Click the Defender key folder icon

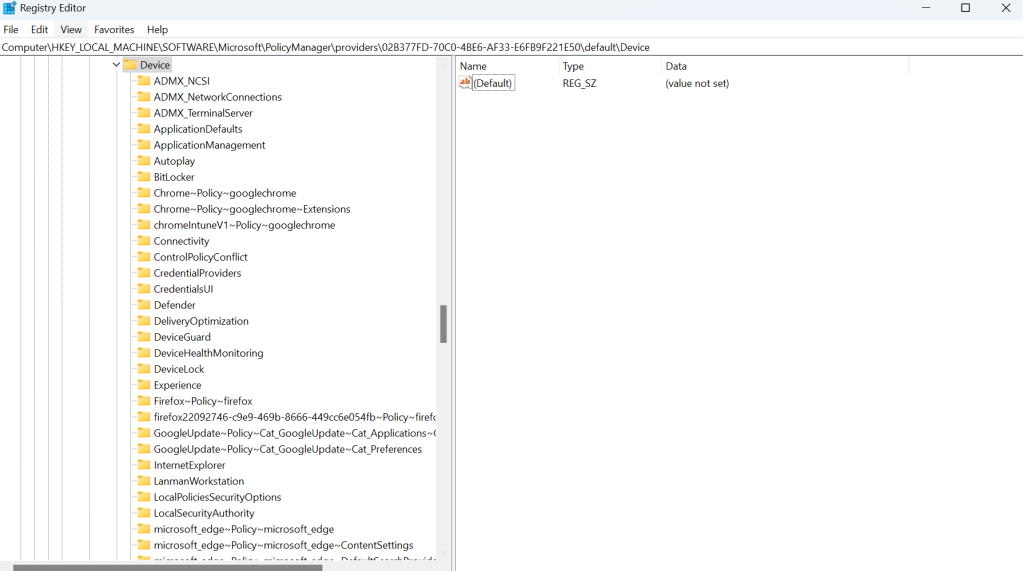tap(144, 305)
